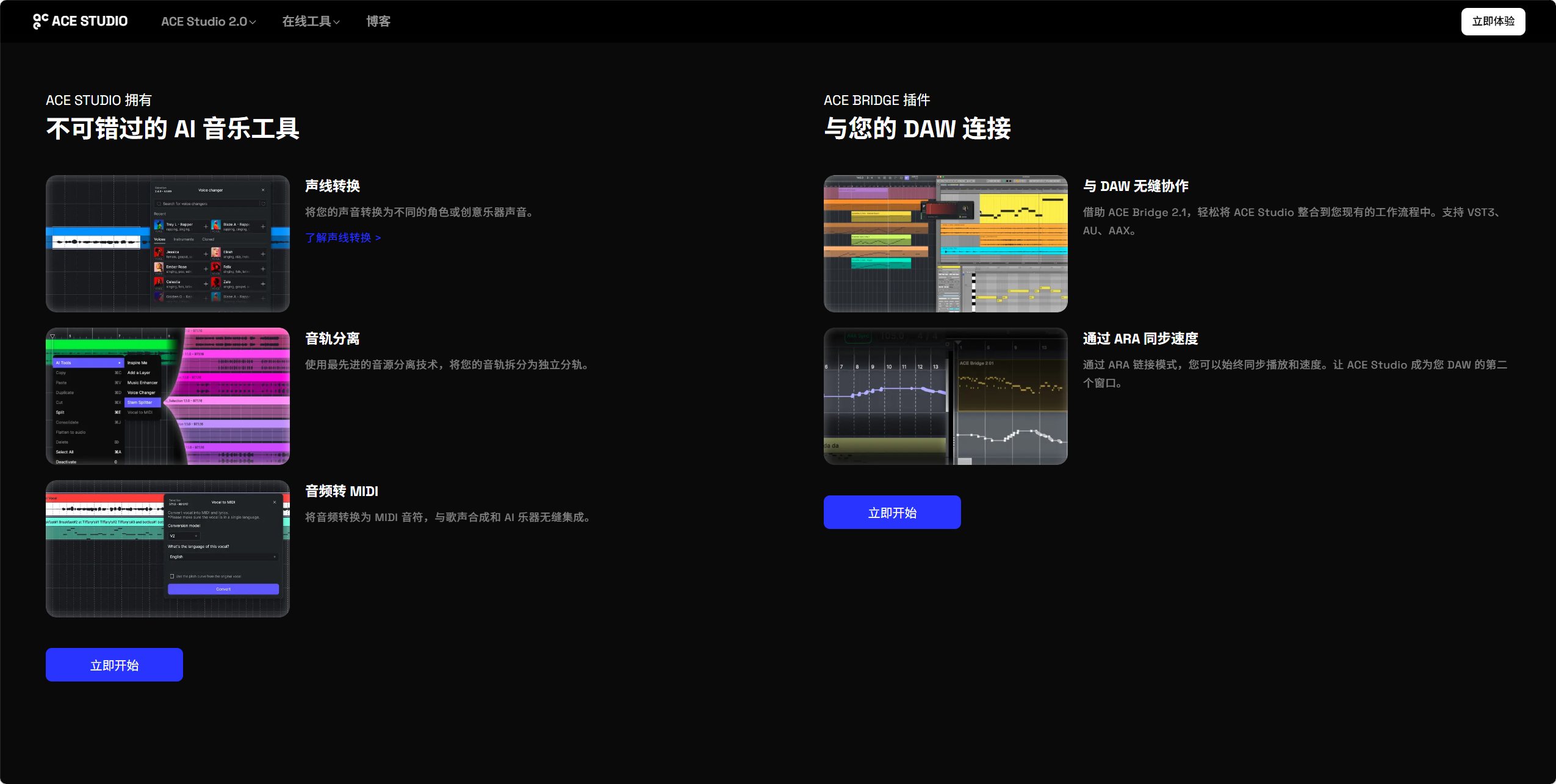Click the 与 DAW 无缝协作 heading

1136,186
